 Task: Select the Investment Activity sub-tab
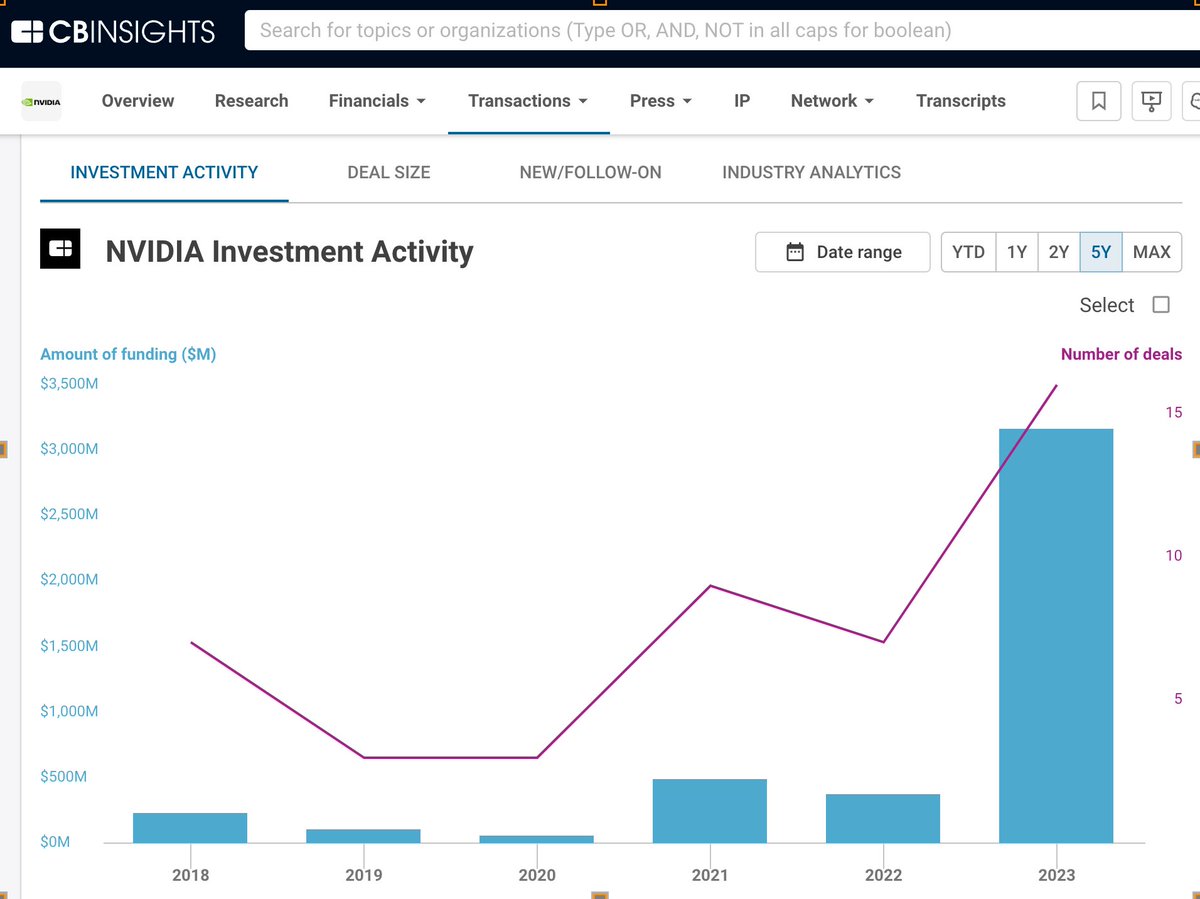[x=164, y=172]
